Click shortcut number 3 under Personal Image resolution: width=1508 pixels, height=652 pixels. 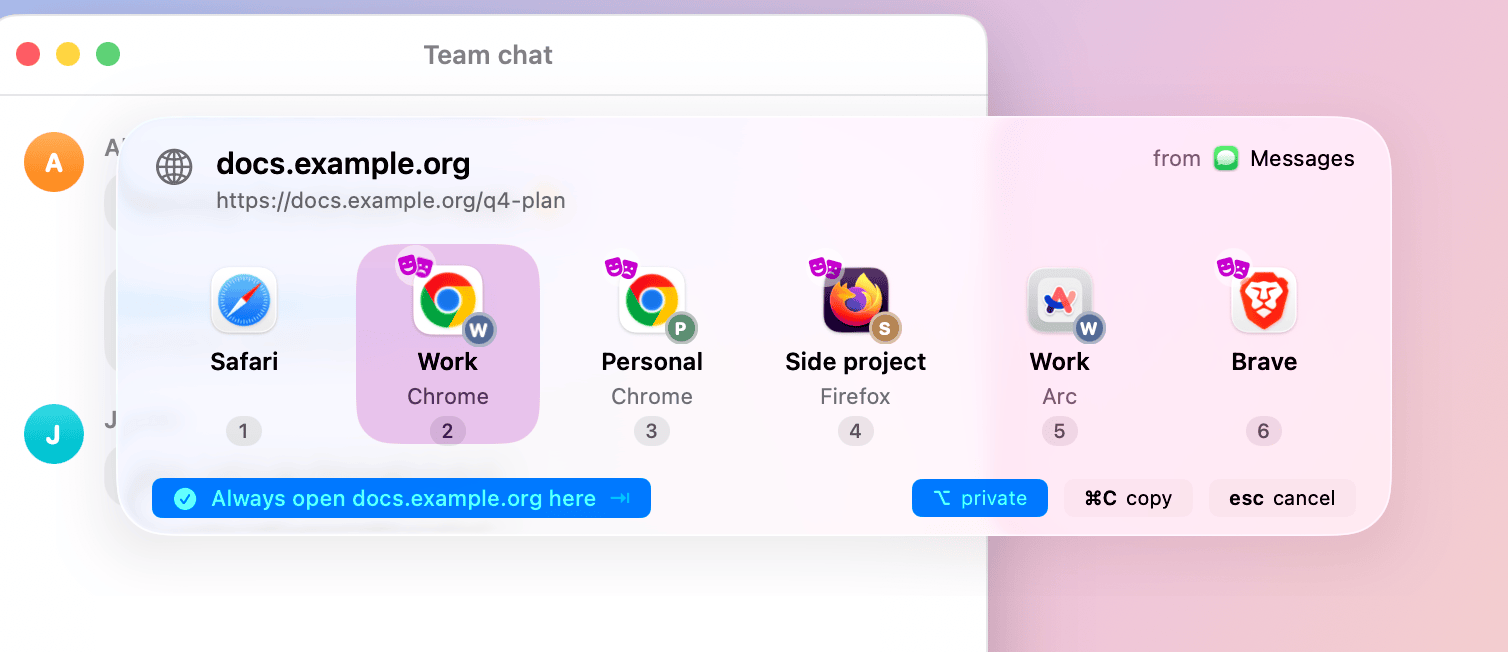[652, 431]
